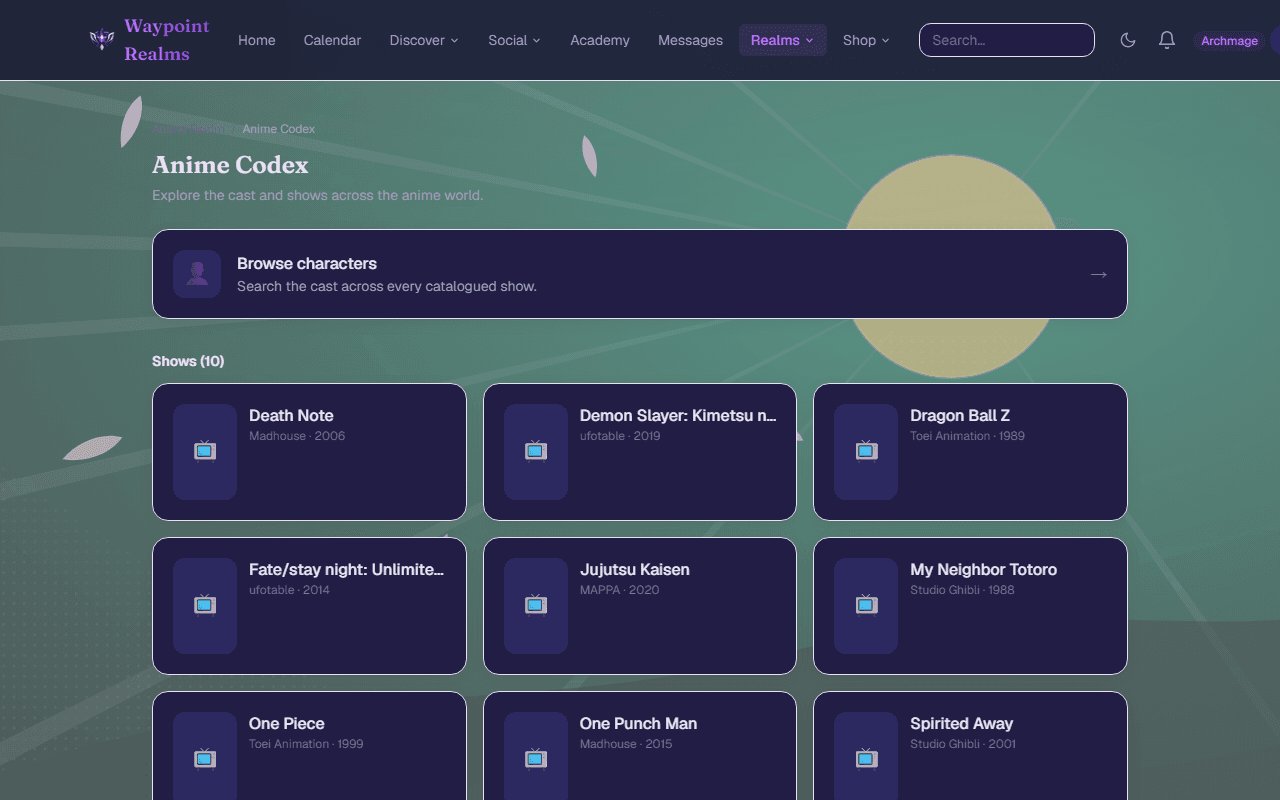Click 'Search the cast across every catalogued show.'

(x=387, y=286)
